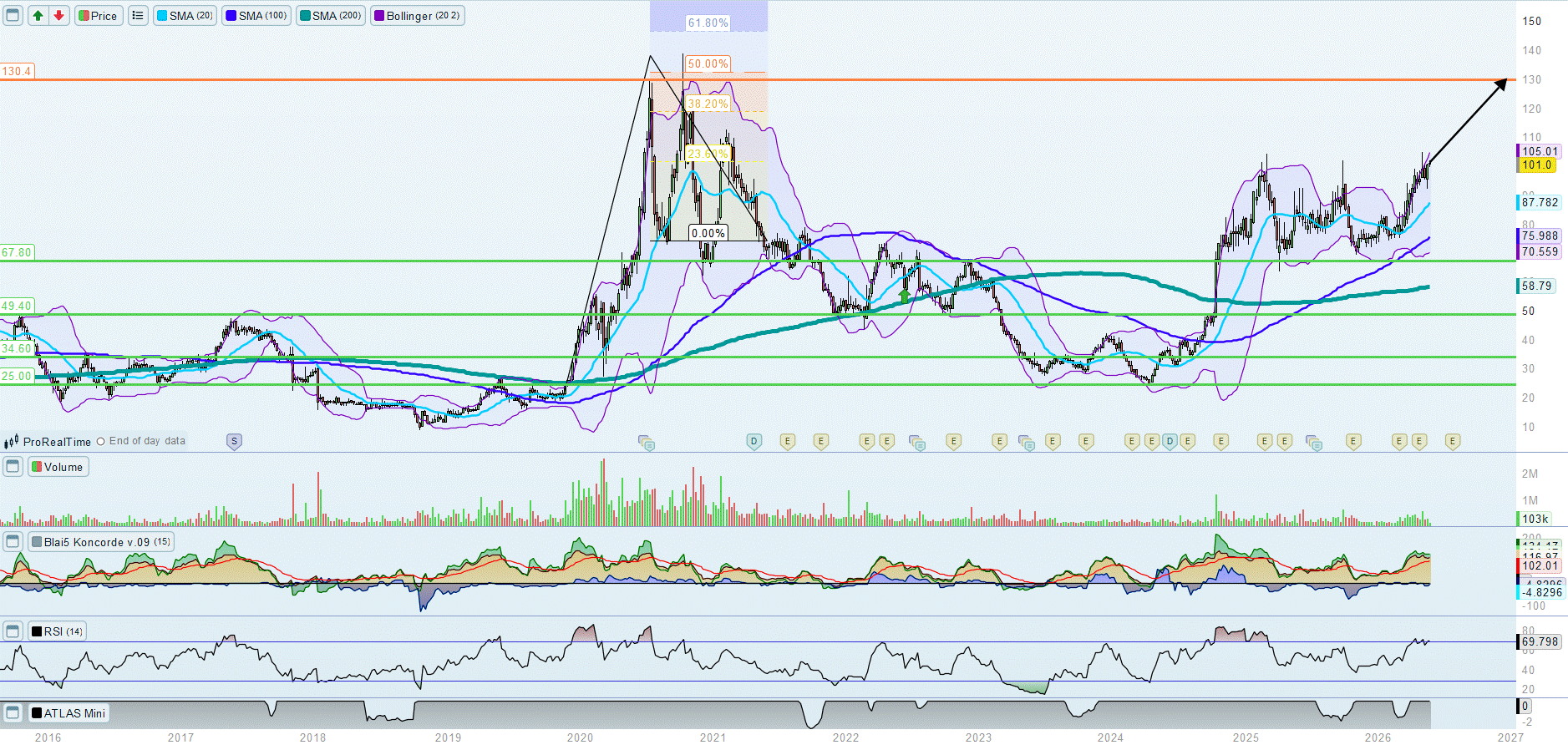
Task: Click the 130.4 orange price level label
Action: (x=17, y=72)
